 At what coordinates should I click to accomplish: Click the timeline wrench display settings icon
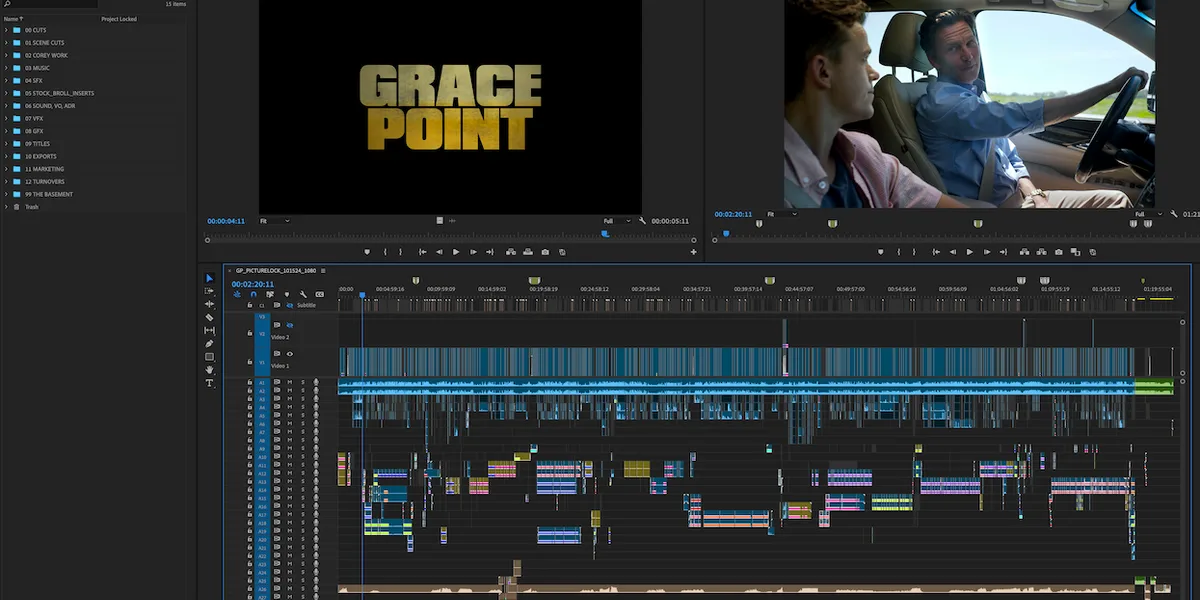(303, 294)
